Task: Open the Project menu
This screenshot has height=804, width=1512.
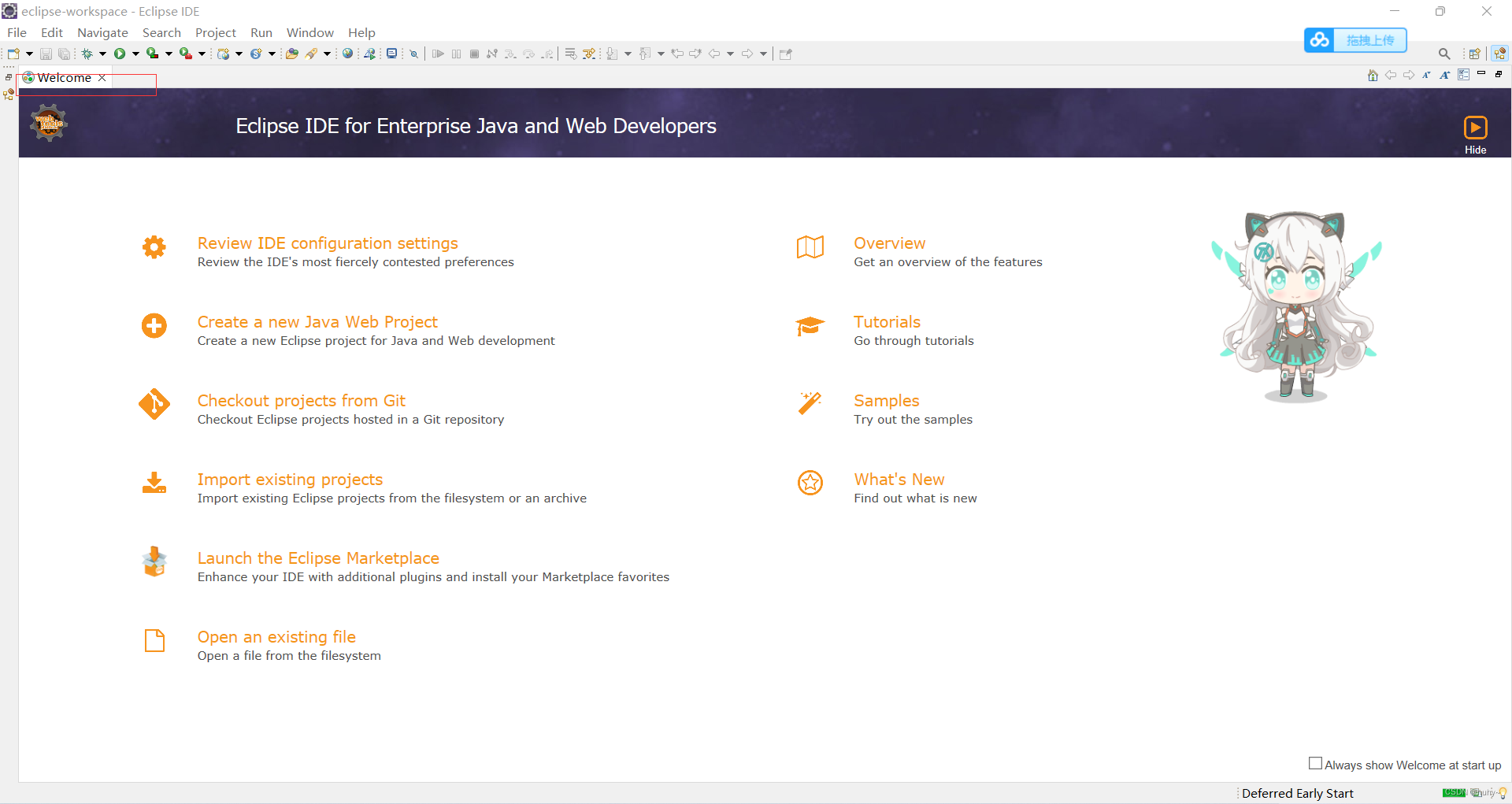Action: (x=216, y=32)
